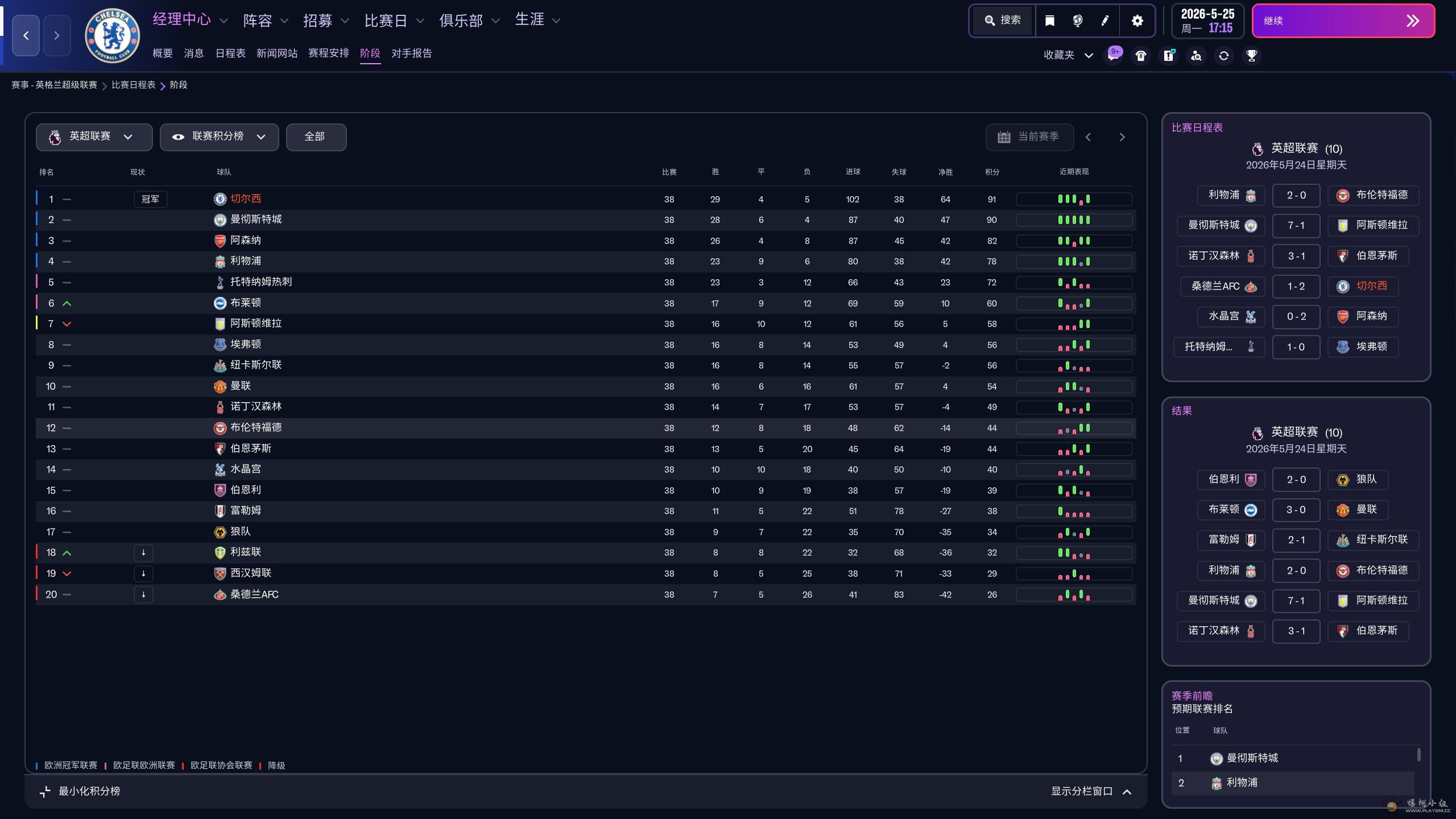Open the pencil notes icon
This screenshot has width=1456, height=819.
(x=1105, y=21)
